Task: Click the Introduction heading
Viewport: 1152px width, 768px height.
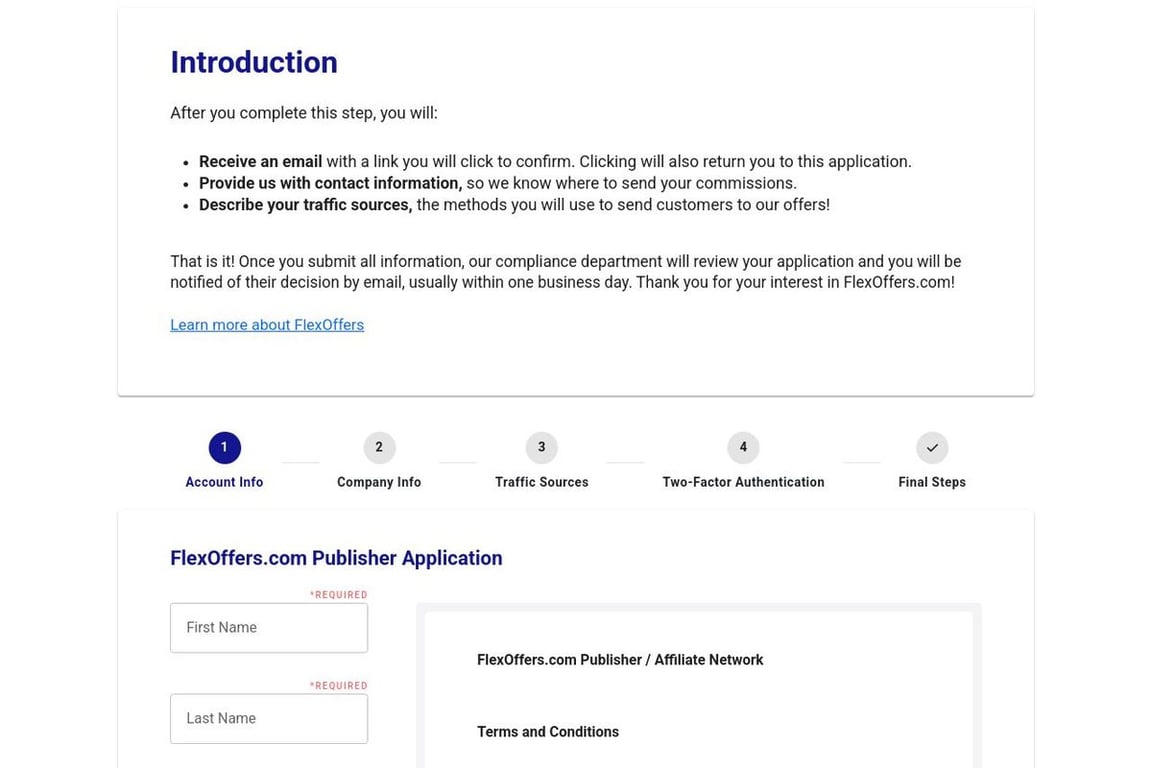Action: pos(253,62)
